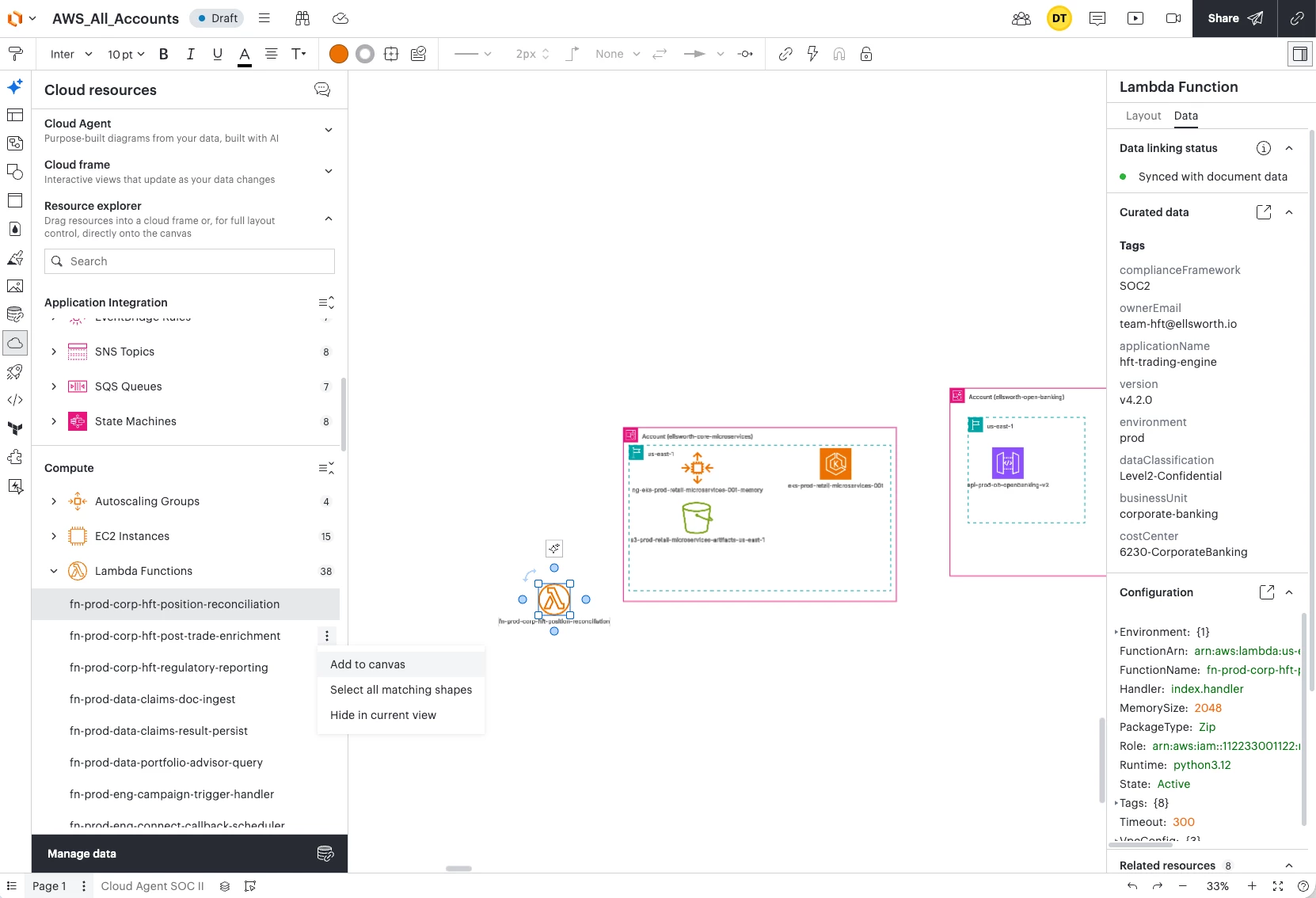1316x898 pixels.
Task: Click the lightning action icon
Action: tap(812, 54)
